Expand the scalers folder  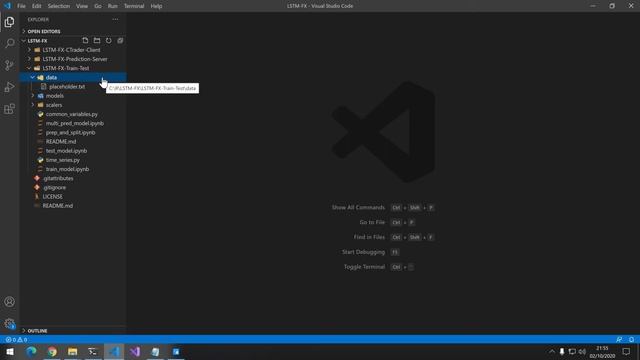point(73,105)
